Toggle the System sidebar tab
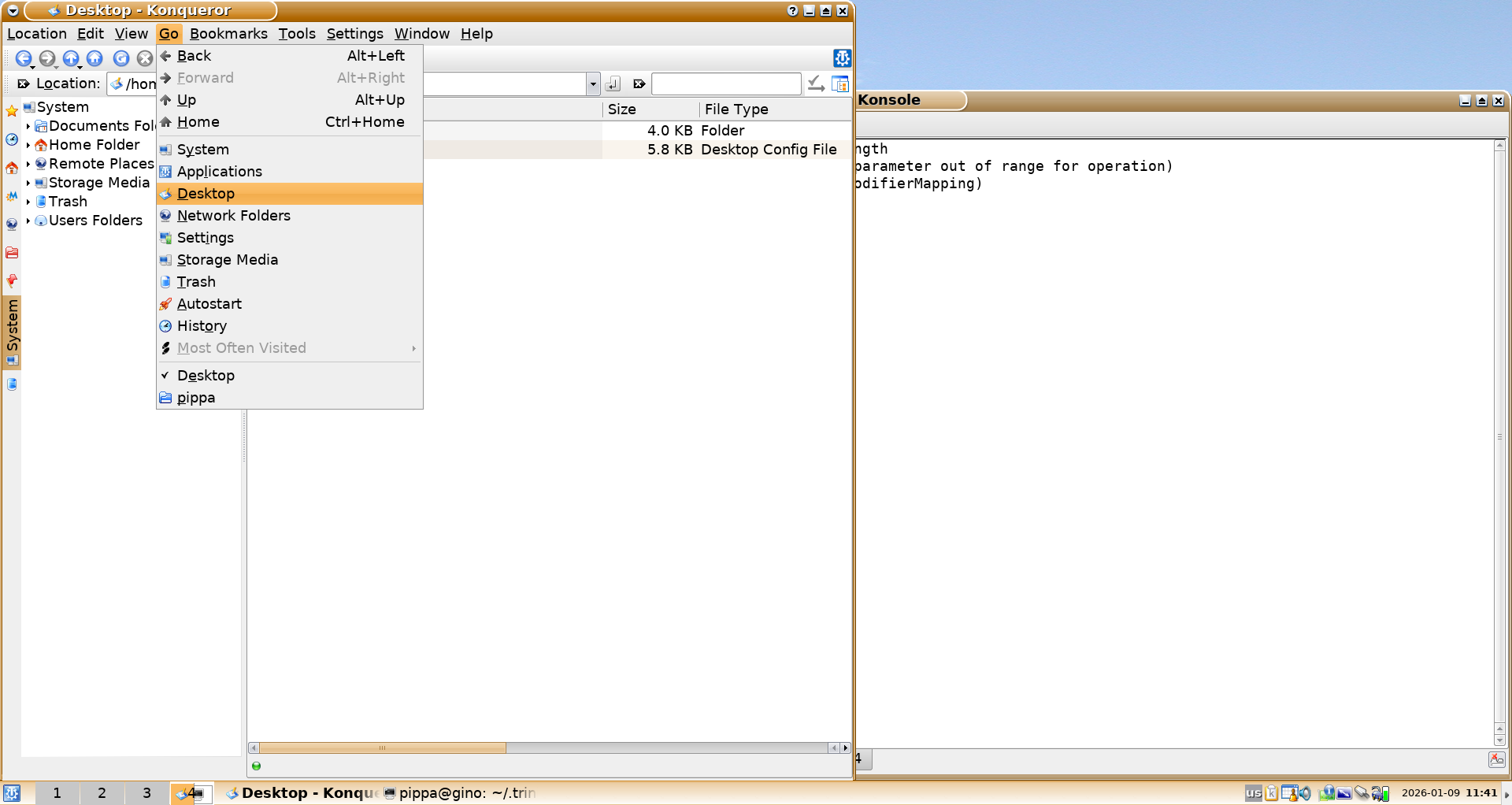1512x805 pixels. tap(12, 331)
